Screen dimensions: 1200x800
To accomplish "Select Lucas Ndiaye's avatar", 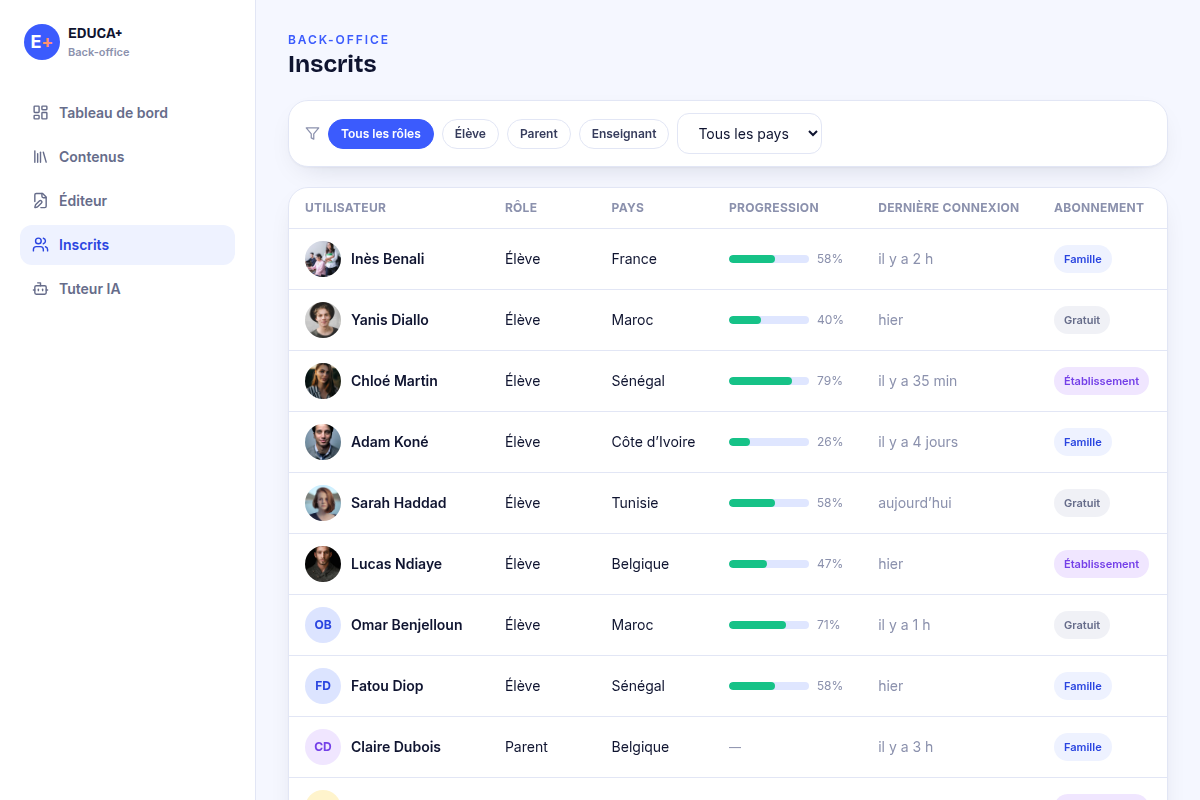I will click(323, 564).
